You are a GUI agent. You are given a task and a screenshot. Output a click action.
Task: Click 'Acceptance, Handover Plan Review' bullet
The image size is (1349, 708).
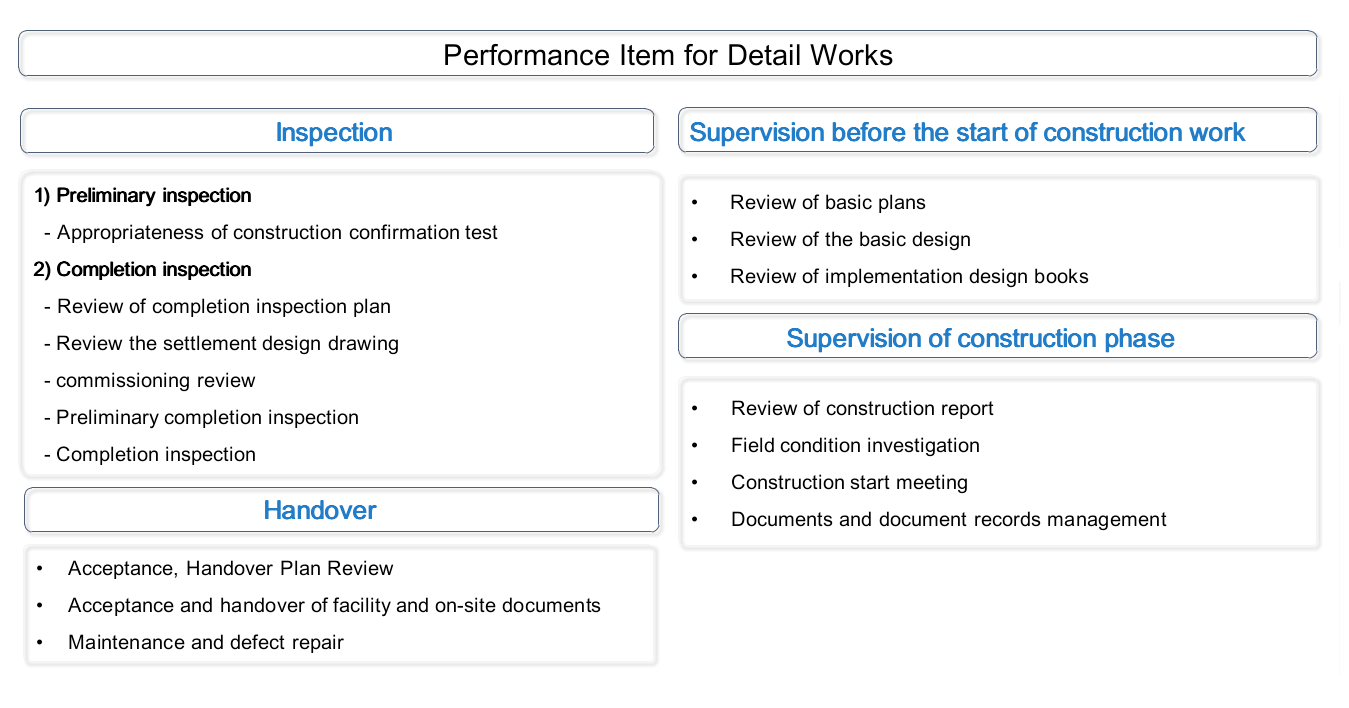[x=231, y=568]
